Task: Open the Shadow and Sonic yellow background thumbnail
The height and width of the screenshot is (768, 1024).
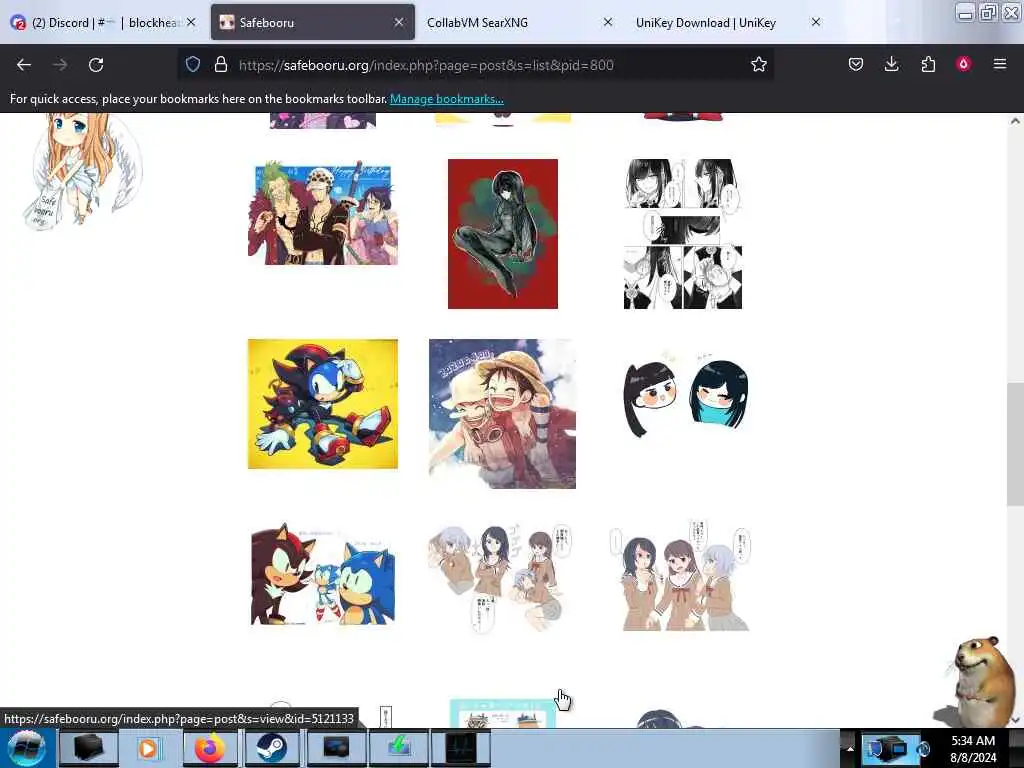Action: pyautogui.click(x=323, y=404)
